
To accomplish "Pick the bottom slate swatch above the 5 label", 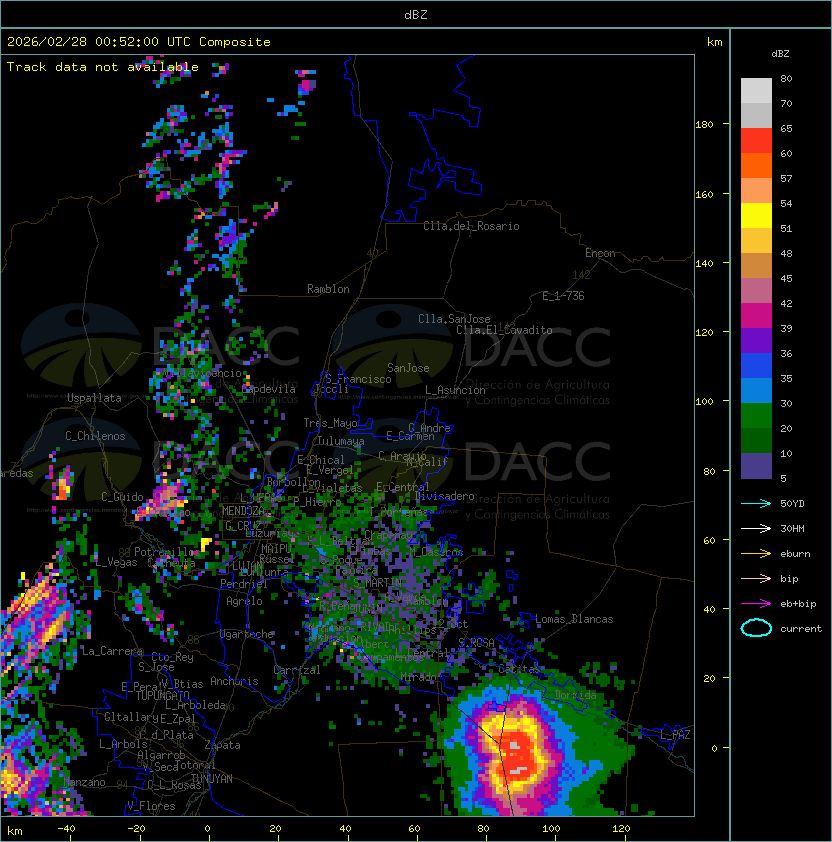I will [756, 466].
